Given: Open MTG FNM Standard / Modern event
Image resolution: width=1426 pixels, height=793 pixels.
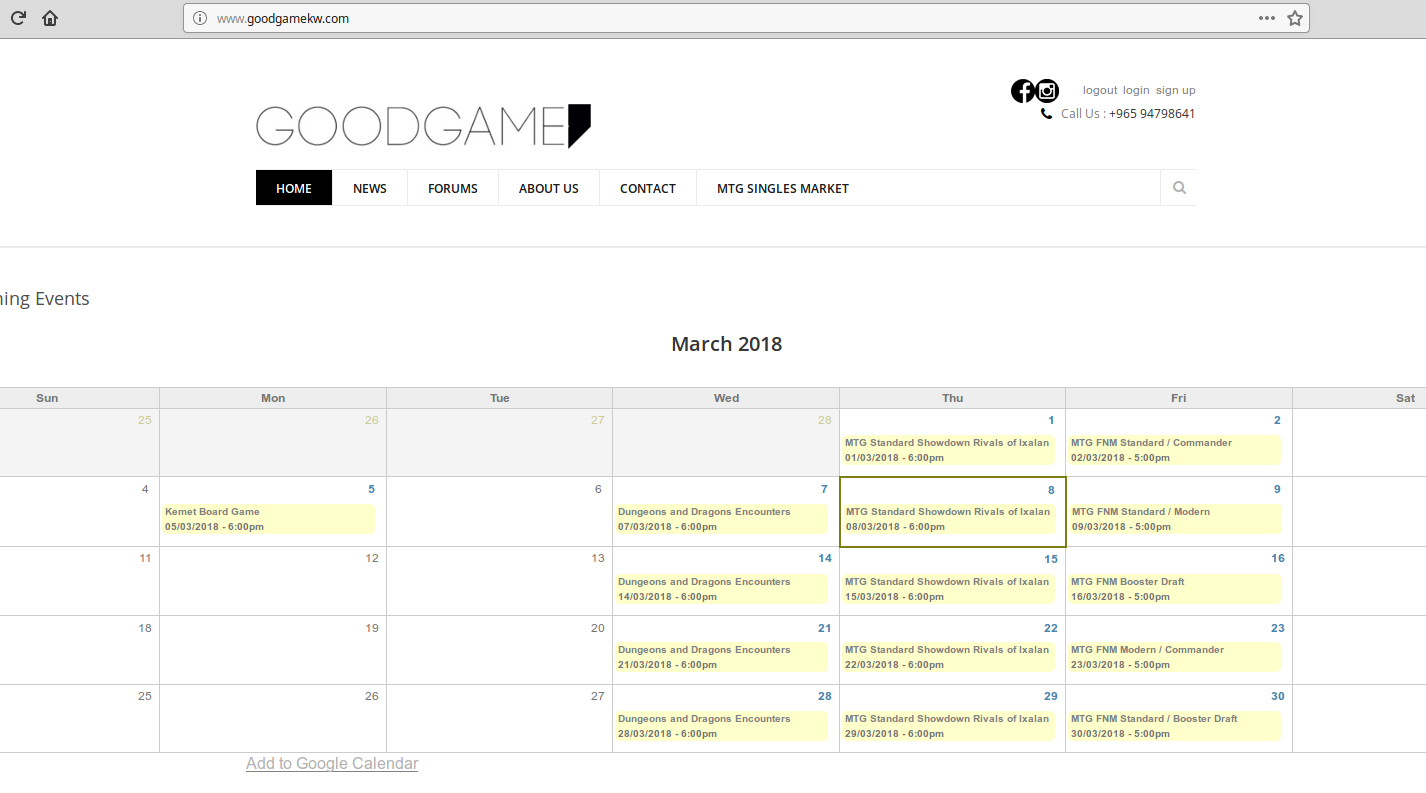Looking at the screenshot, I should (x=1175, y=518).
